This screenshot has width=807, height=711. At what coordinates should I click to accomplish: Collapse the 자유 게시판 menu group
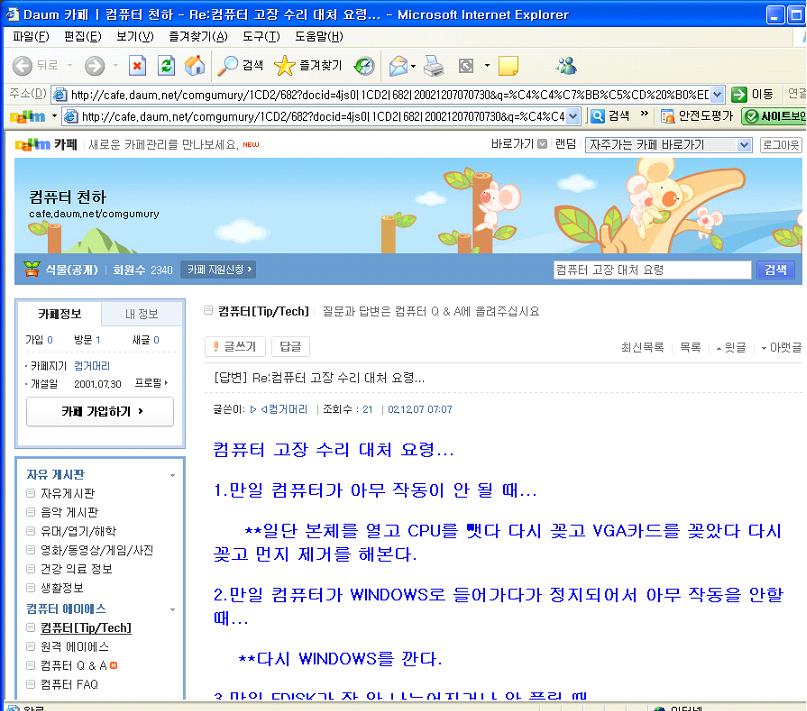(172, 475)
